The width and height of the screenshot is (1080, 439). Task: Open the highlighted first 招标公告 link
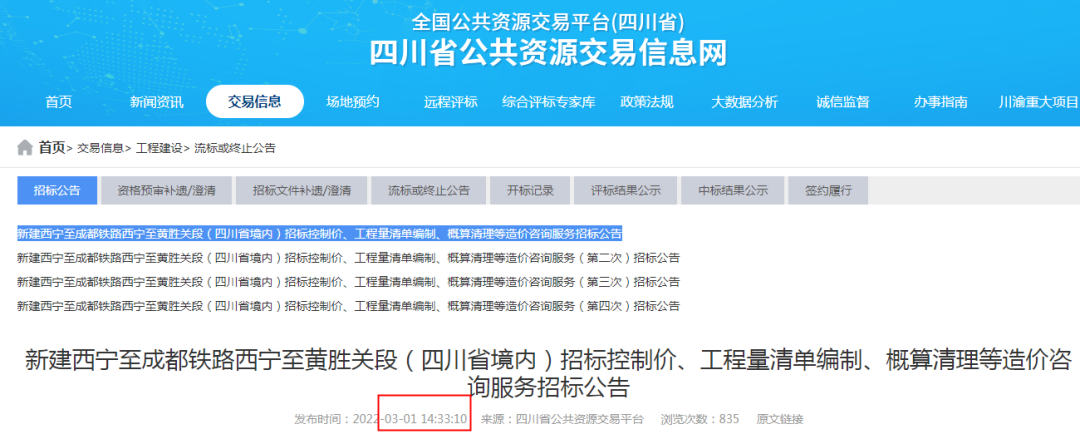point(320,234)
